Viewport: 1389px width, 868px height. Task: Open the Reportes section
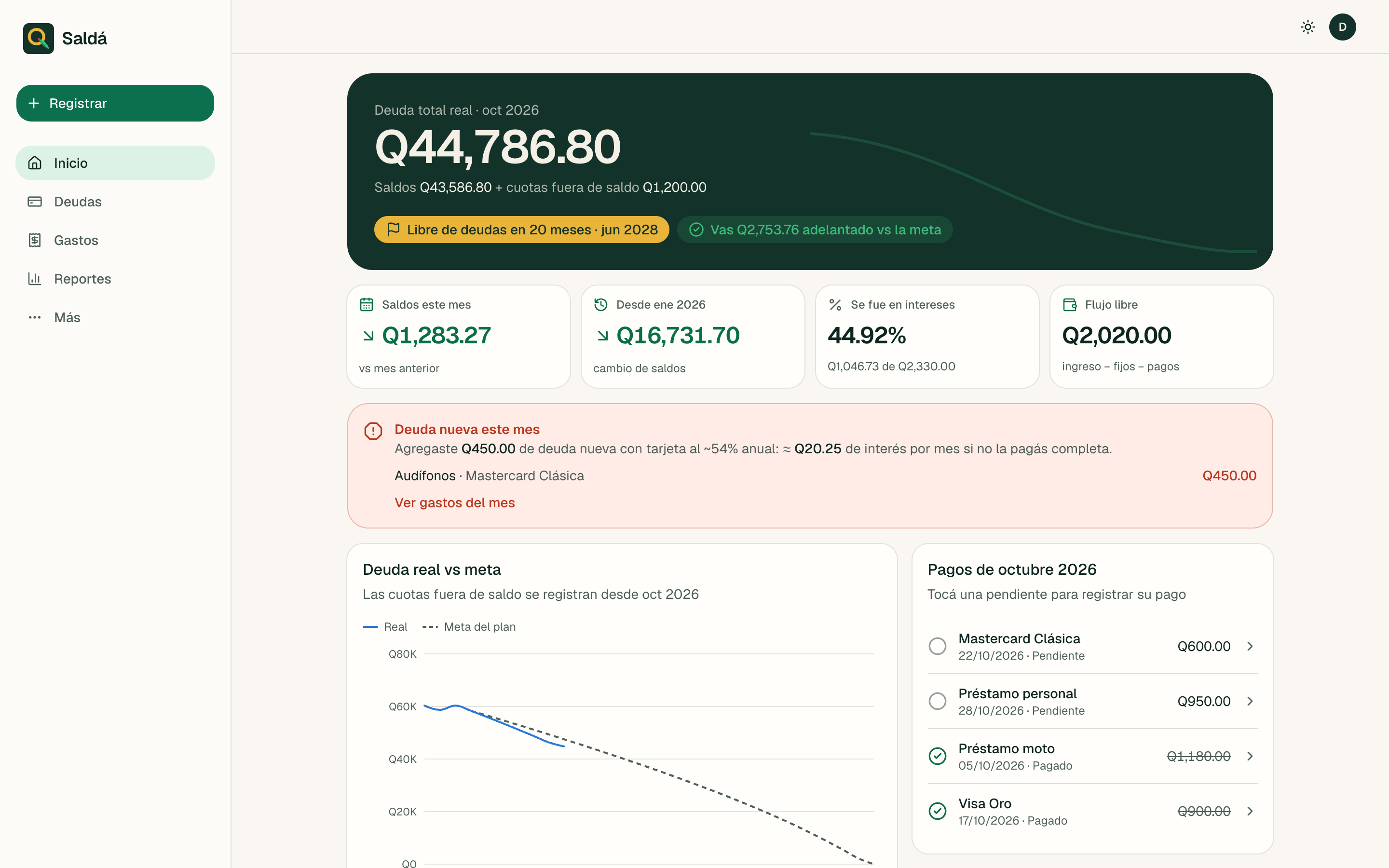coord(115,278)
